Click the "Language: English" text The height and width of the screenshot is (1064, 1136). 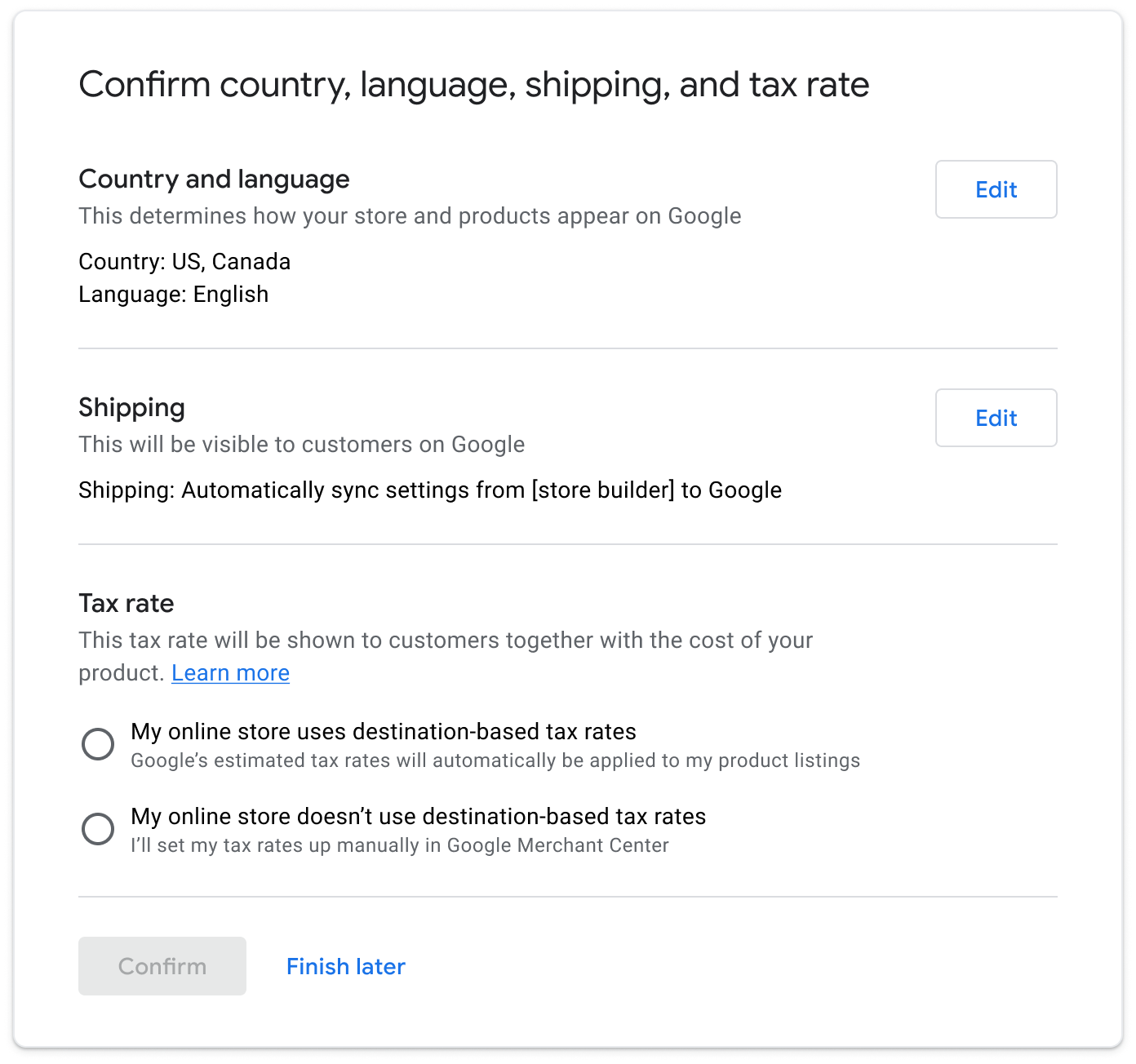coord(173,295)
